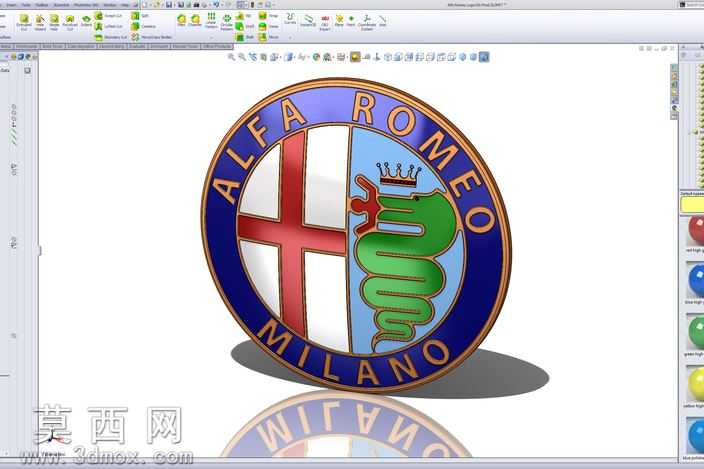Select the Shell feature
704x469 pixels.
pyautogui.click(x=245, y=37)
